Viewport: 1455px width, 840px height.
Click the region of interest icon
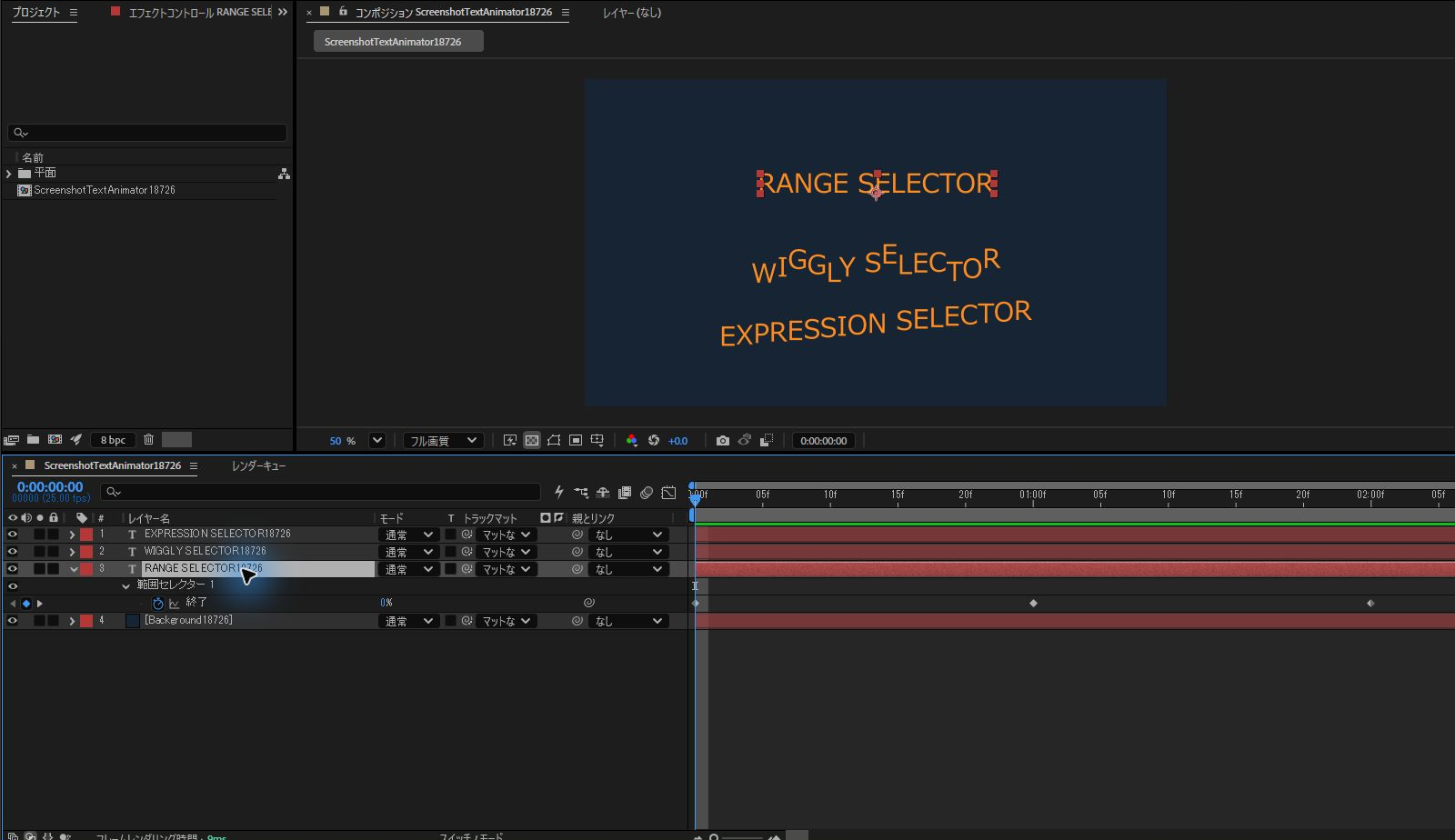576,440
